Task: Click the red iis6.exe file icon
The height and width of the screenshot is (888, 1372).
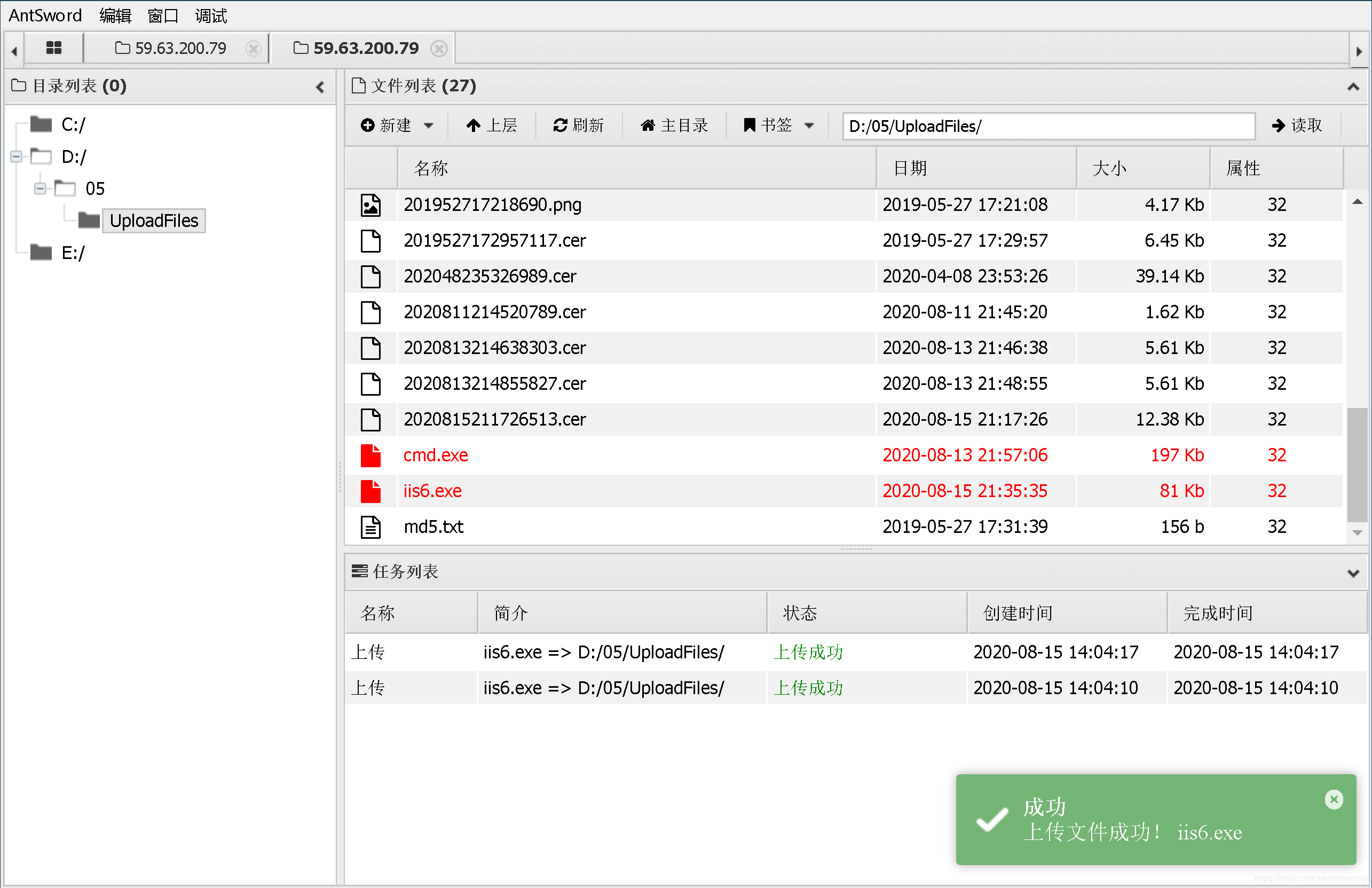Action: tap(370, 491)
